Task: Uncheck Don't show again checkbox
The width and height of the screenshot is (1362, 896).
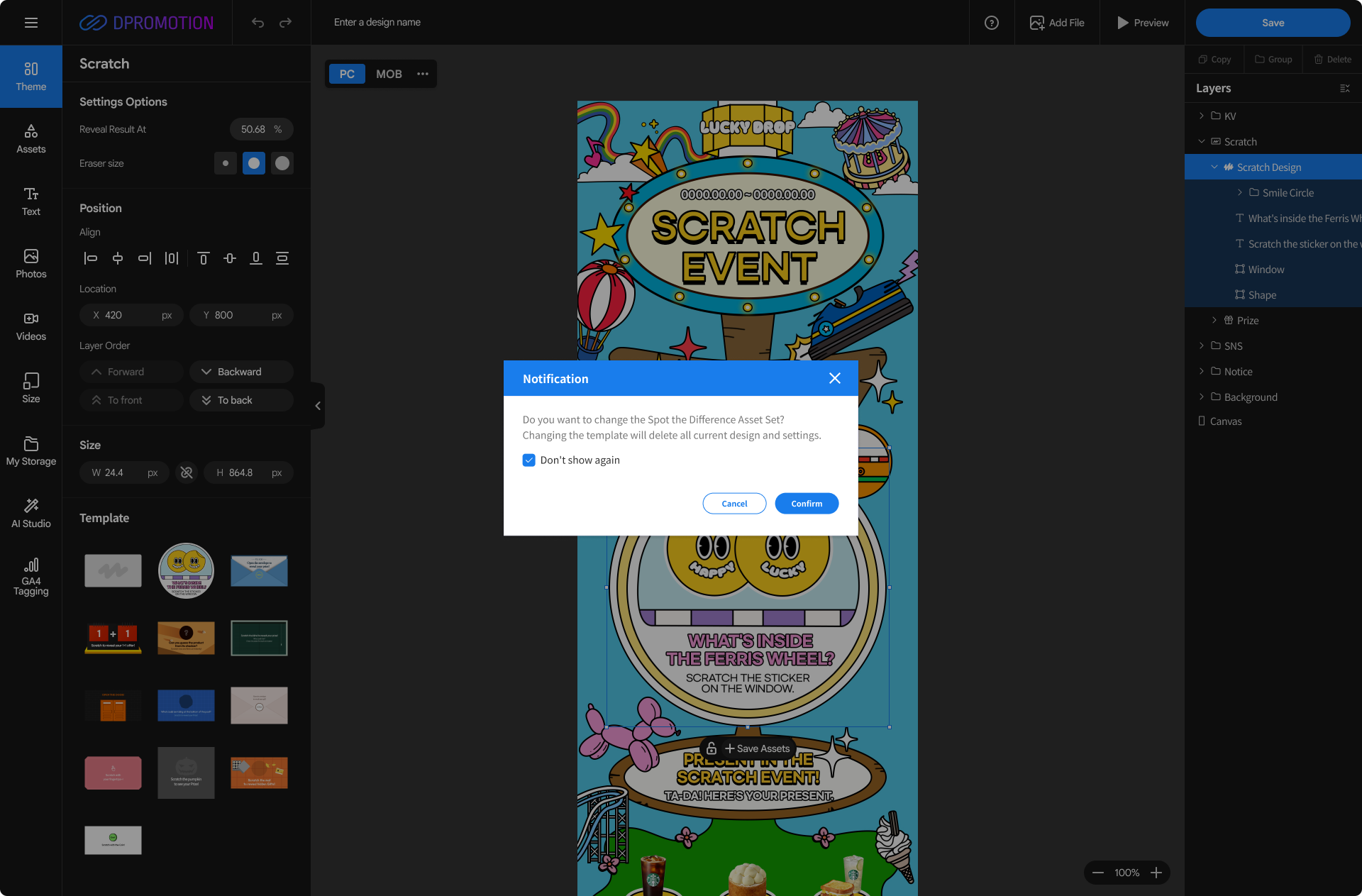Action: 529,460
